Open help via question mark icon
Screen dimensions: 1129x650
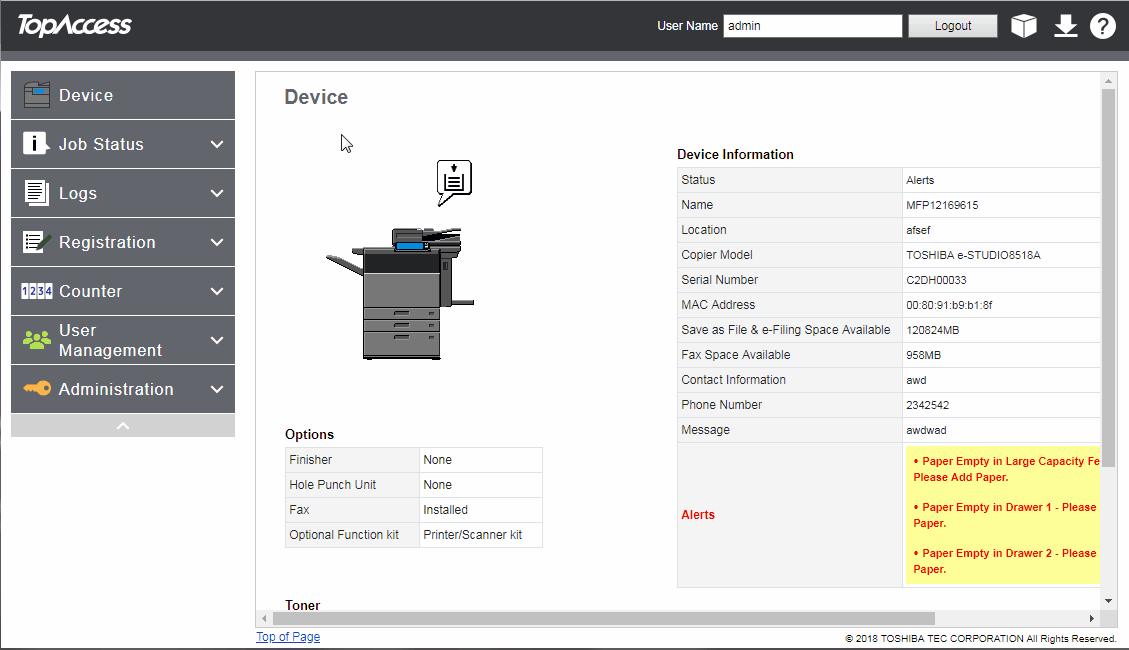tap(1102, 26)
